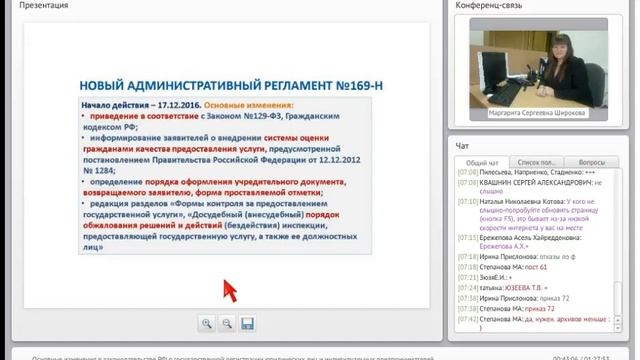Save the presentation with floppy disk icon
Viewport: 640px width, 360px height.
pos(247,324)
